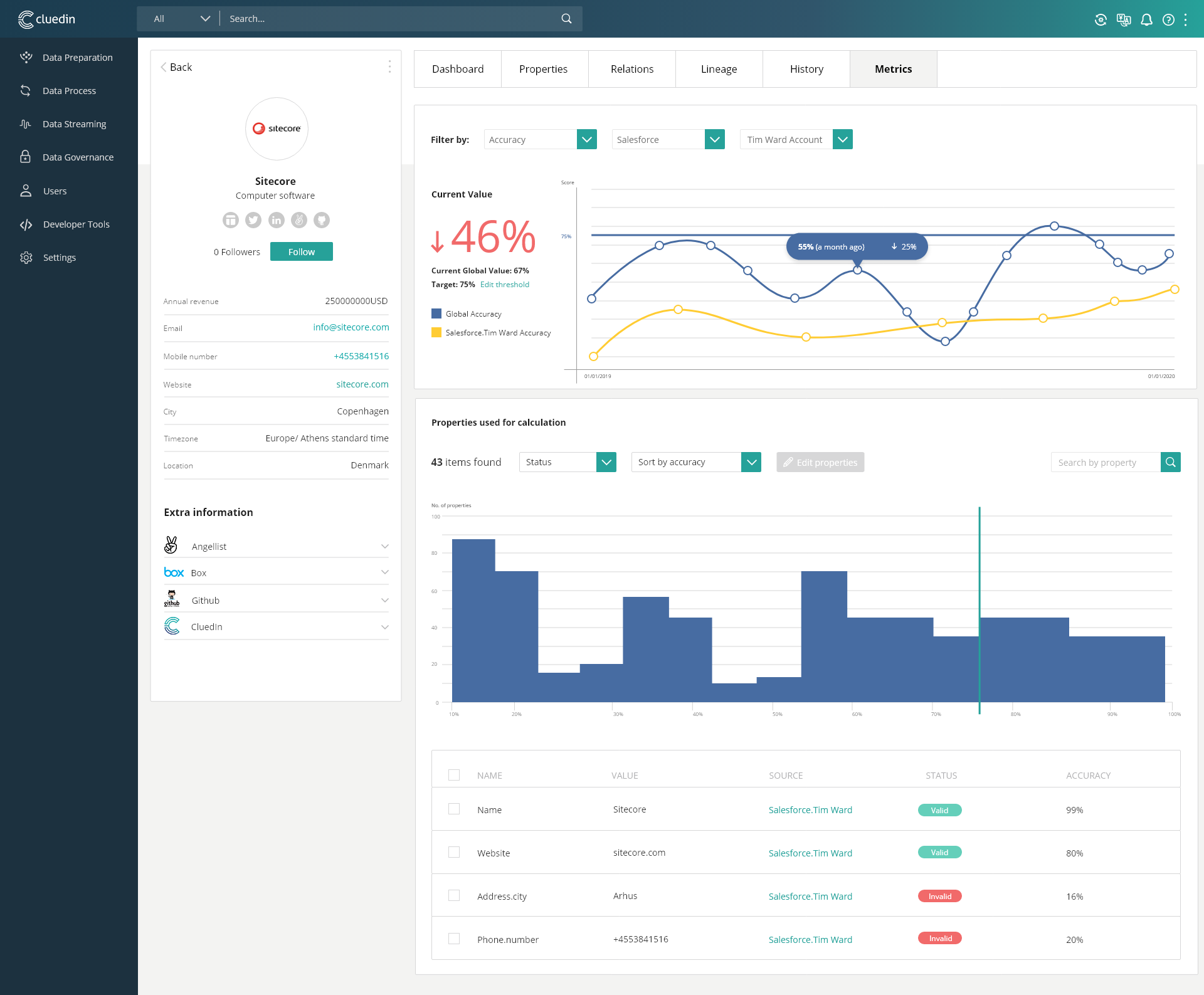Click the Sitecore logo avatar

point(277,129)
